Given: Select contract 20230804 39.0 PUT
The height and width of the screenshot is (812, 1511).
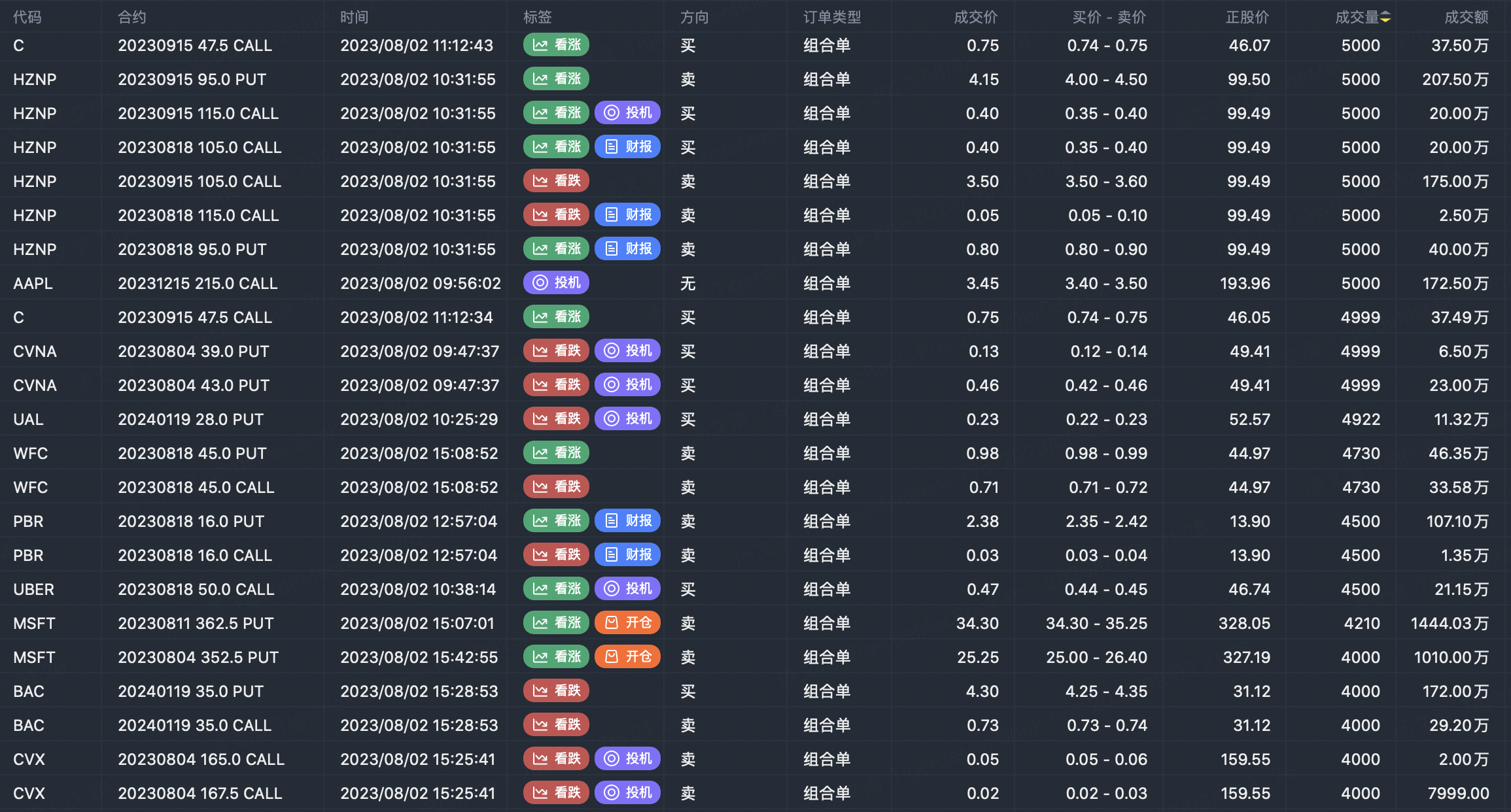Looking at the screenshot, I should click(x=193, y=351).
